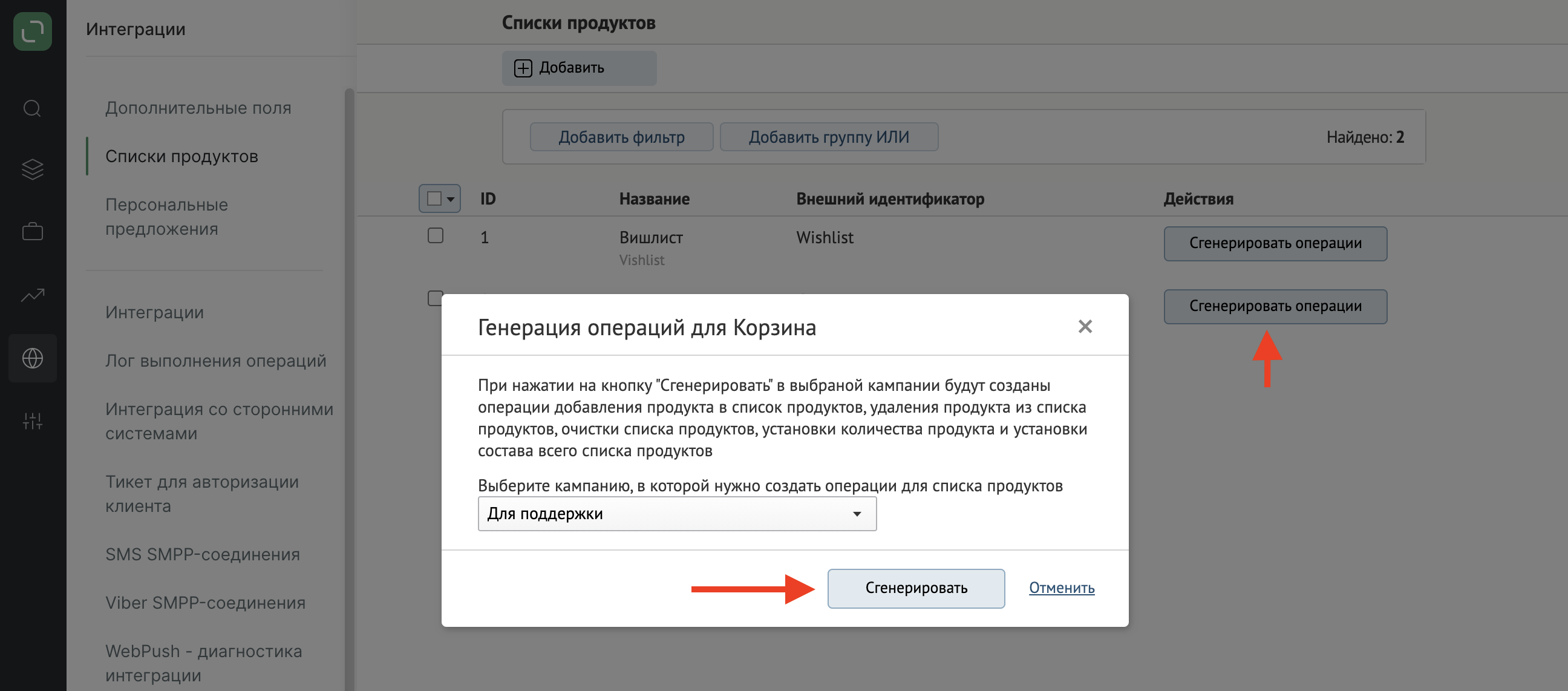The image size is (1568, 691).
Task: Open SMS SMPP-соединения menu item
Action: coord(203,555)
